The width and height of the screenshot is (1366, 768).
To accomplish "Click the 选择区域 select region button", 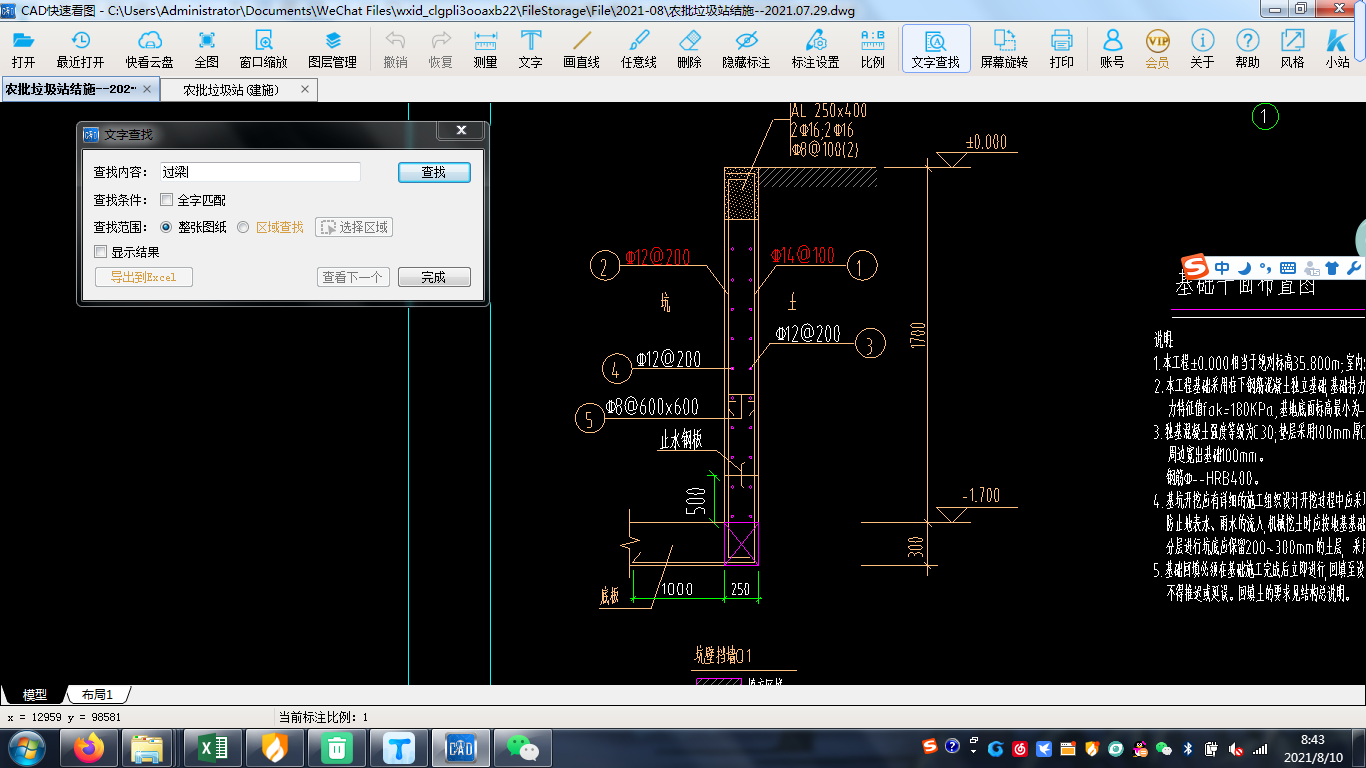I will coord(354,227).
